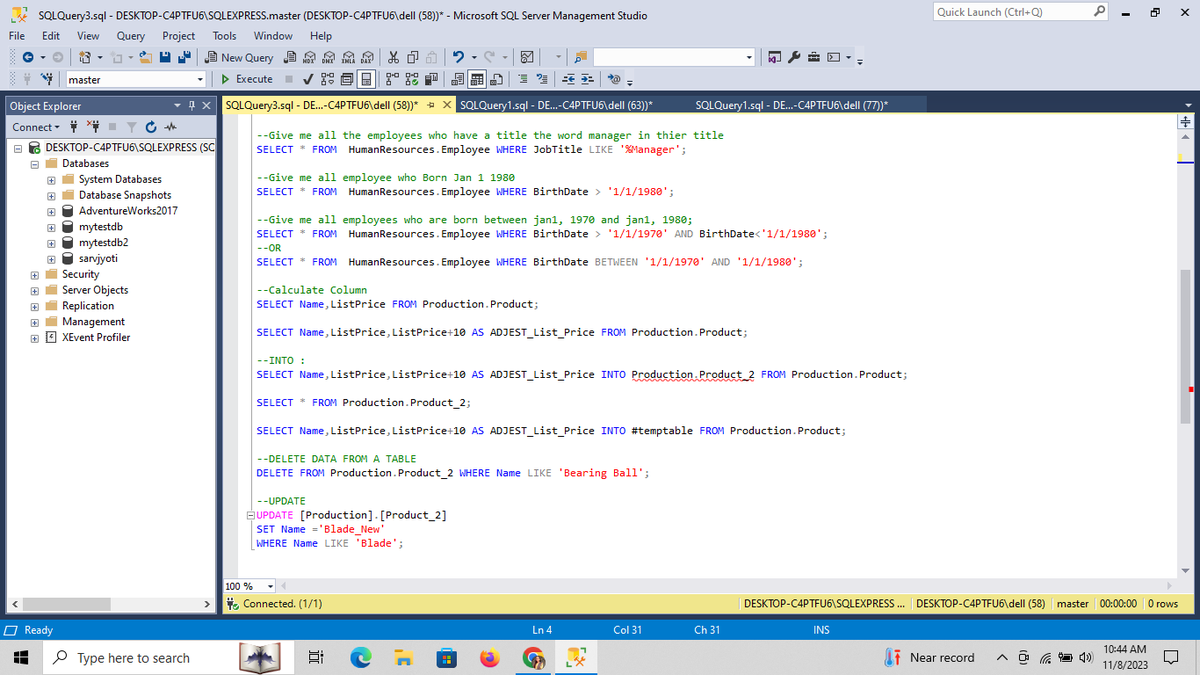Click the Analysis Services DMX Query icon

pyautogui.click(x=329, y=58)
